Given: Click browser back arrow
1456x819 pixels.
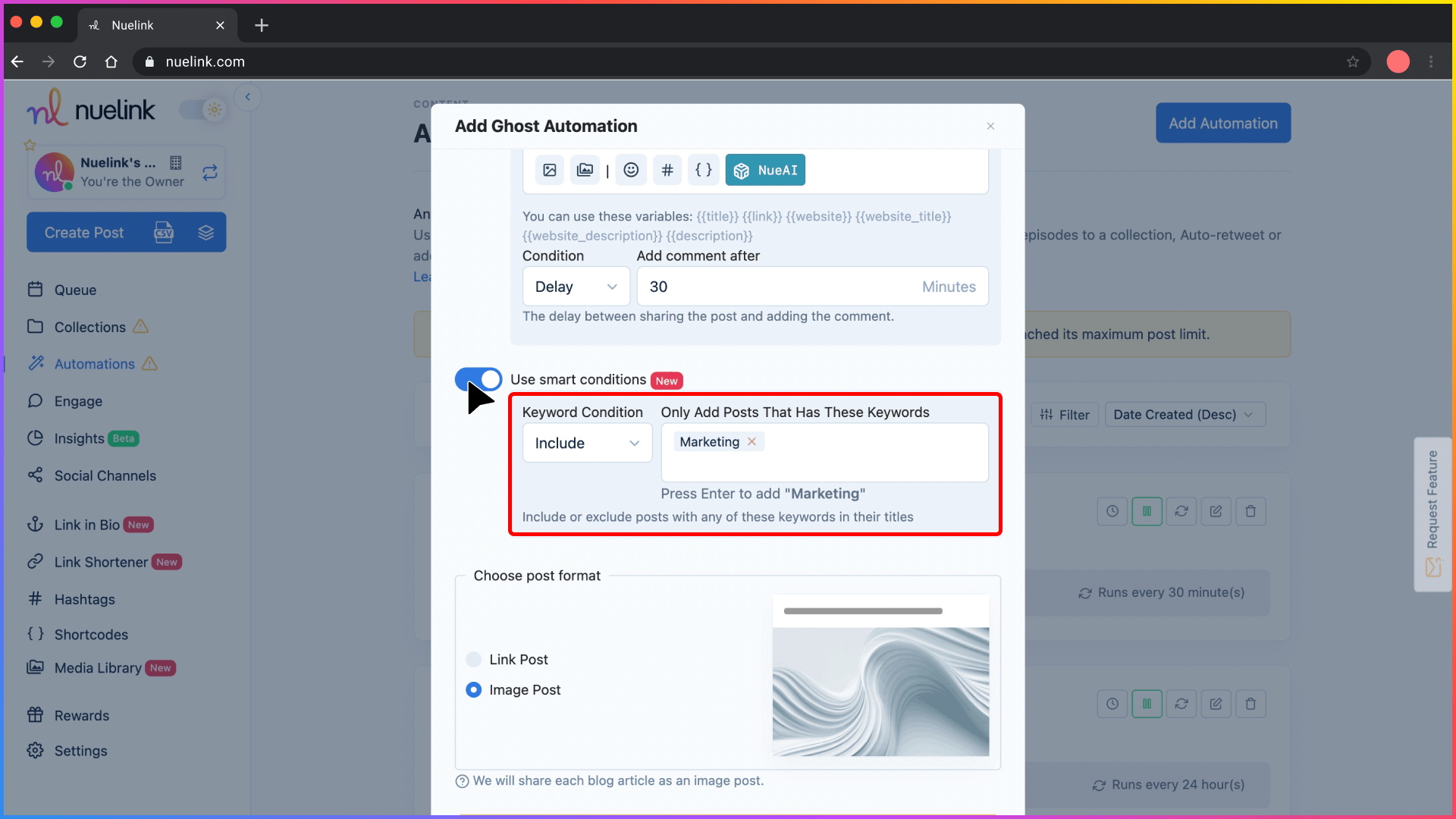Looking at the screenshot, I should [17, 61].
